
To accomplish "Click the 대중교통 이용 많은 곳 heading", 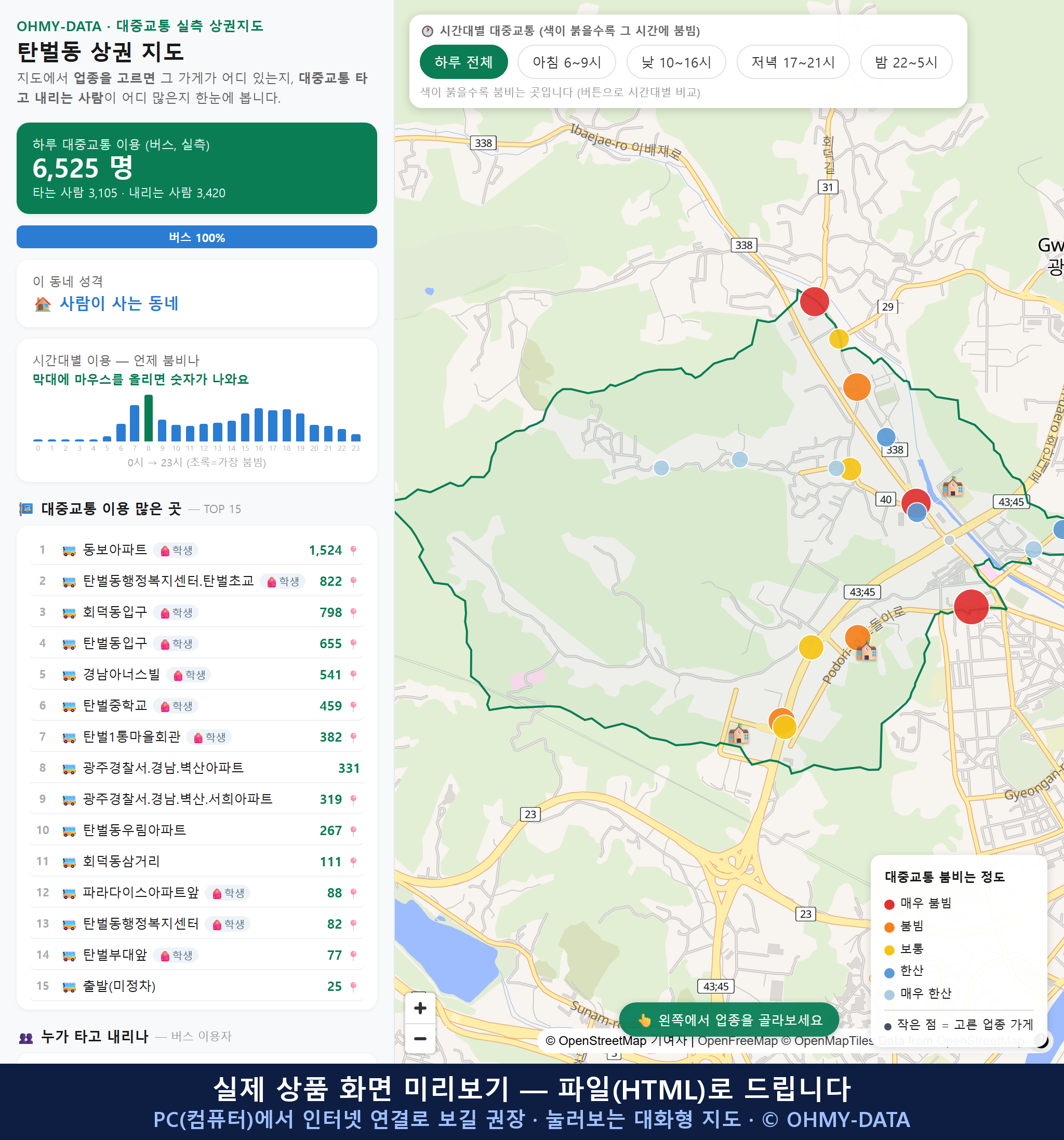I will pyautogui.click(x=111, y=508).
